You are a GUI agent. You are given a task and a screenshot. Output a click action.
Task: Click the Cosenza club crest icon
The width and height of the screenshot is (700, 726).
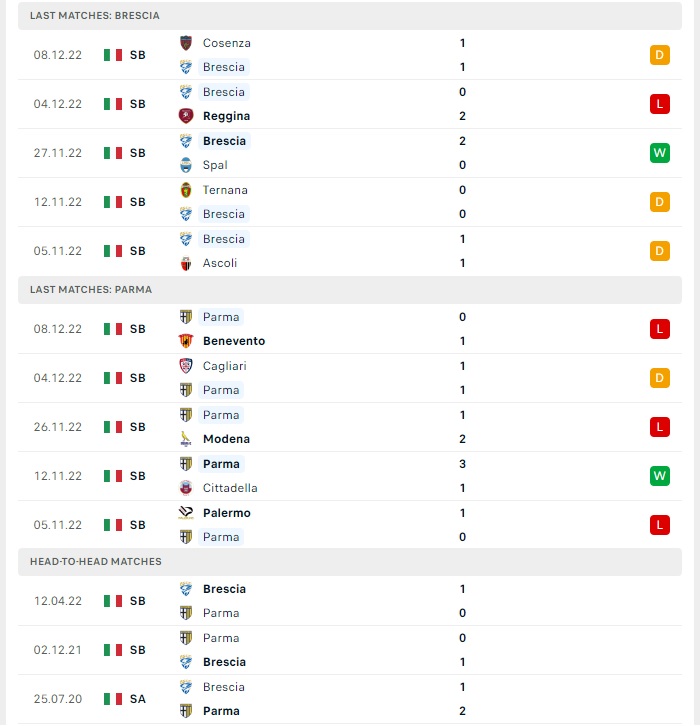186,43
